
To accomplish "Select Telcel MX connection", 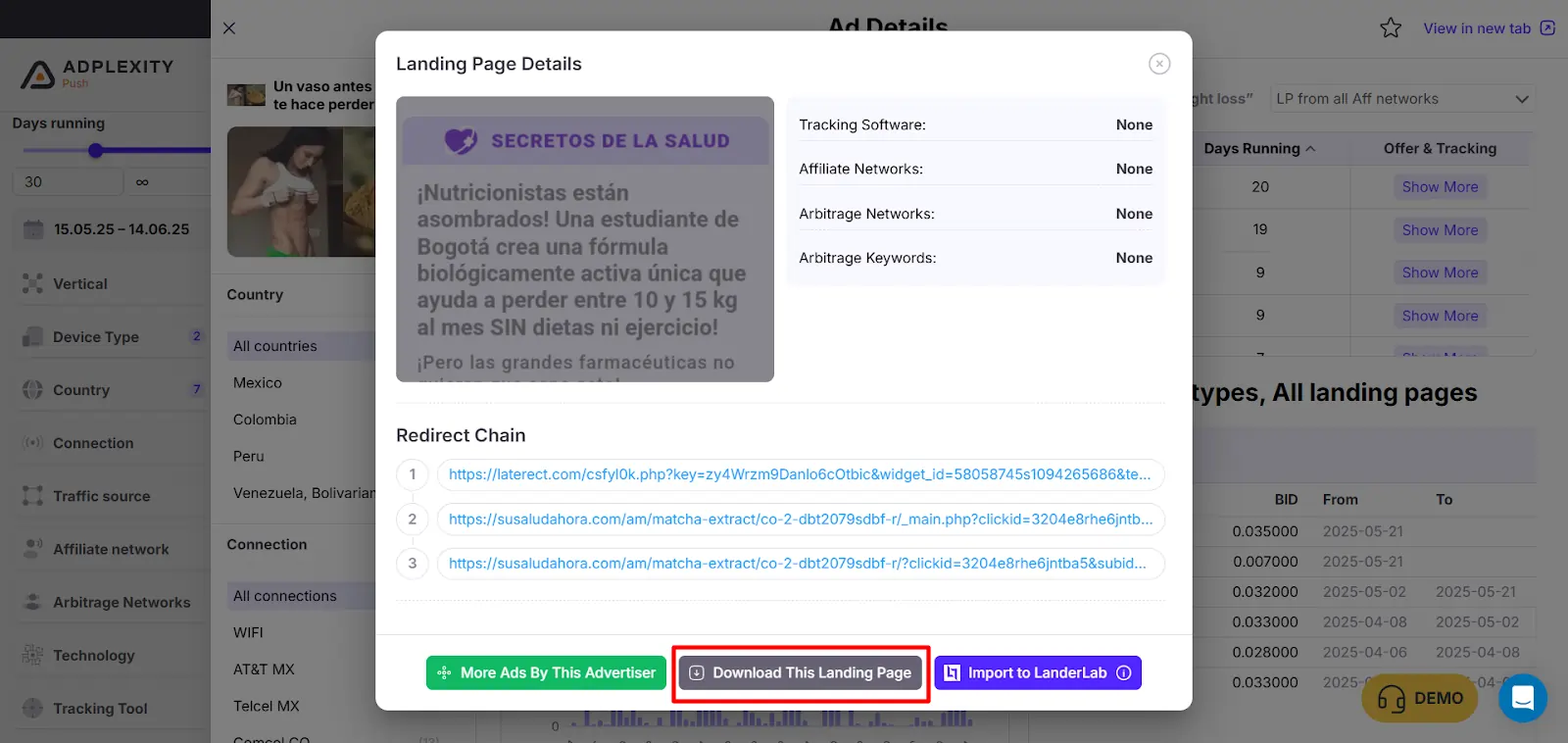I will point(267,706).
